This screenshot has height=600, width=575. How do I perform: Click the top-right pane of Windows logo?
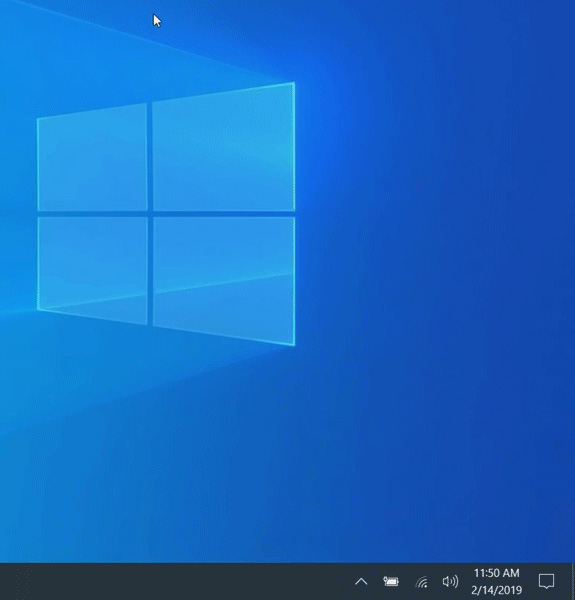click(x=223, y=147)
